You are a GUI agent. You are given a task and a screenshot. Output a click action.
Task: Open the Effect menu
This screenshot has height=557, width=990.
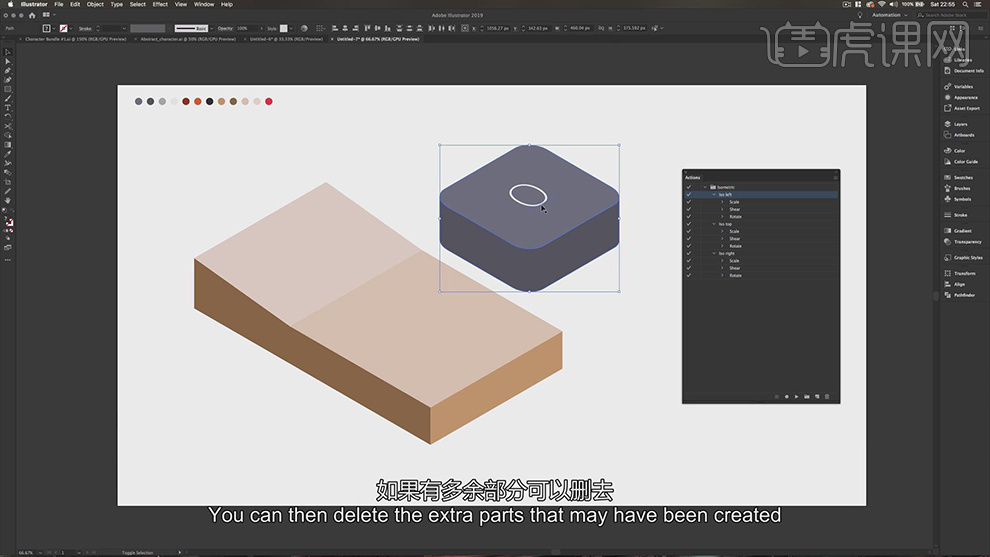click(x=160, y=4)
